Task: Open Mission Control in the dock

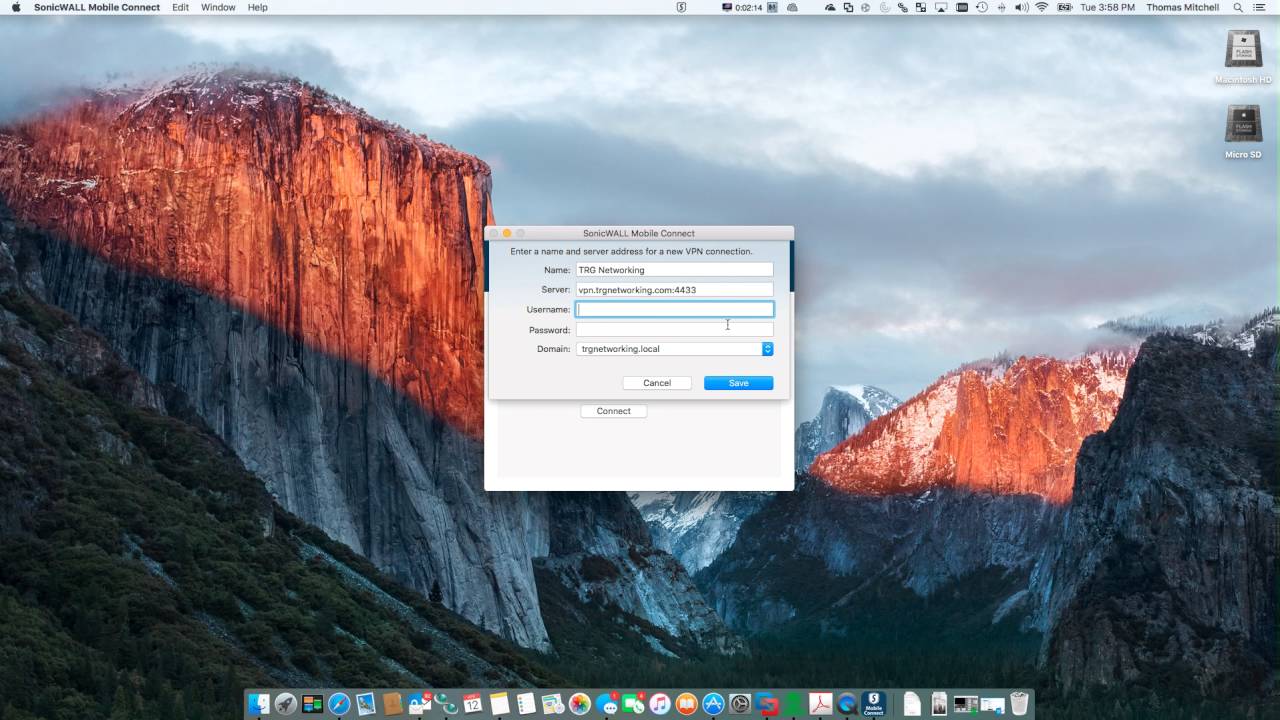Action: click(312, 703)
